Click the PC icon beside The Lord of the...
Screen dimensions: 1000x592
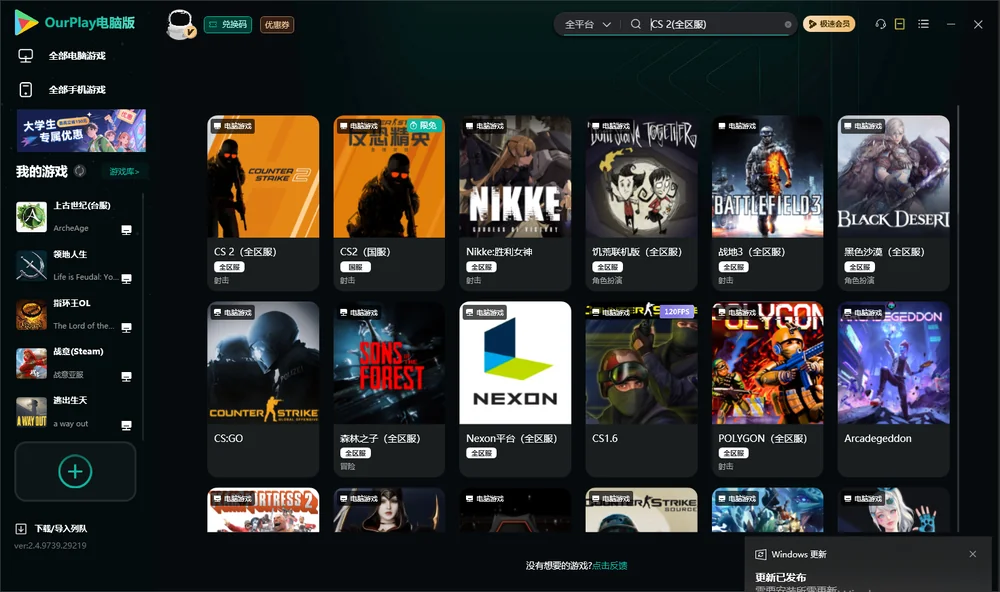(126, 327)
